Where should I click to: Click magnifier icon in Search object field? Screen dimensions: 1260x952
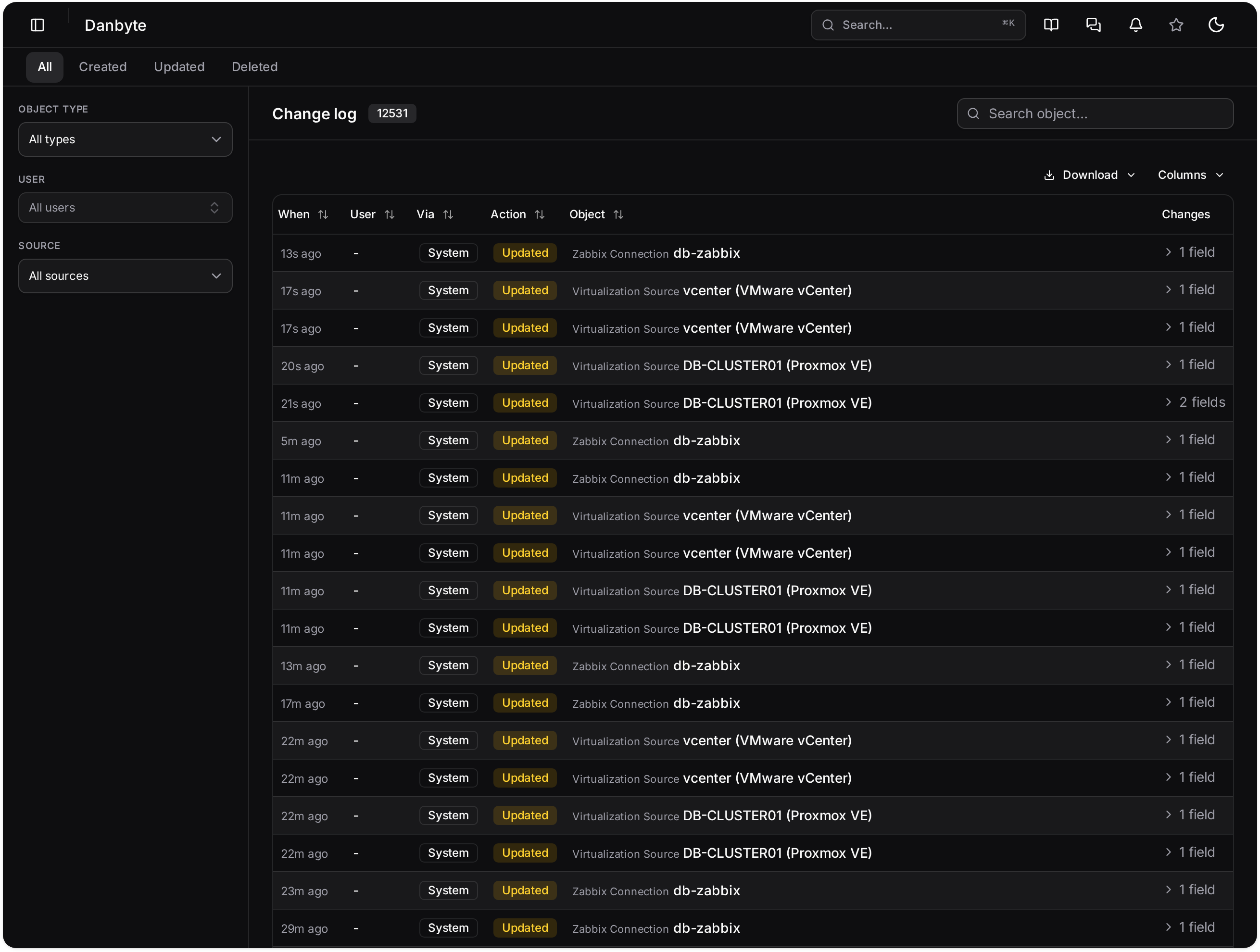pyautogui.click(x=973, y=113)
